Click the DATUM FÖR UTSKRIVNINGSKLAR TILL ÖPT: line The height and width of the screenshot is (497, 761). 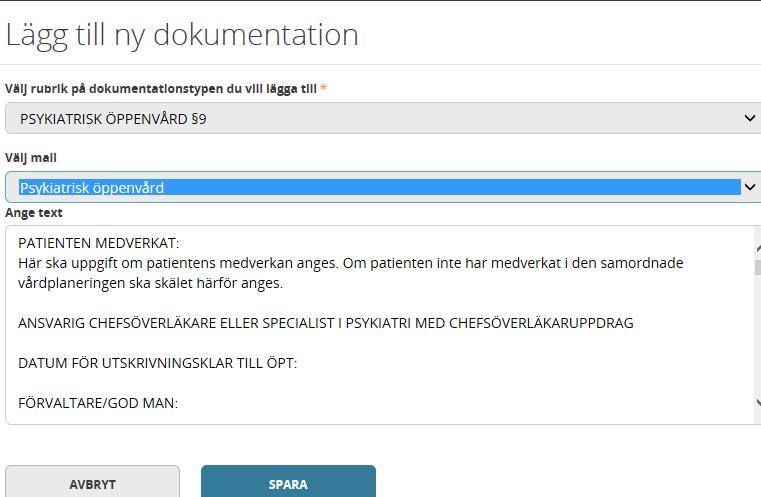coord(157,363)
